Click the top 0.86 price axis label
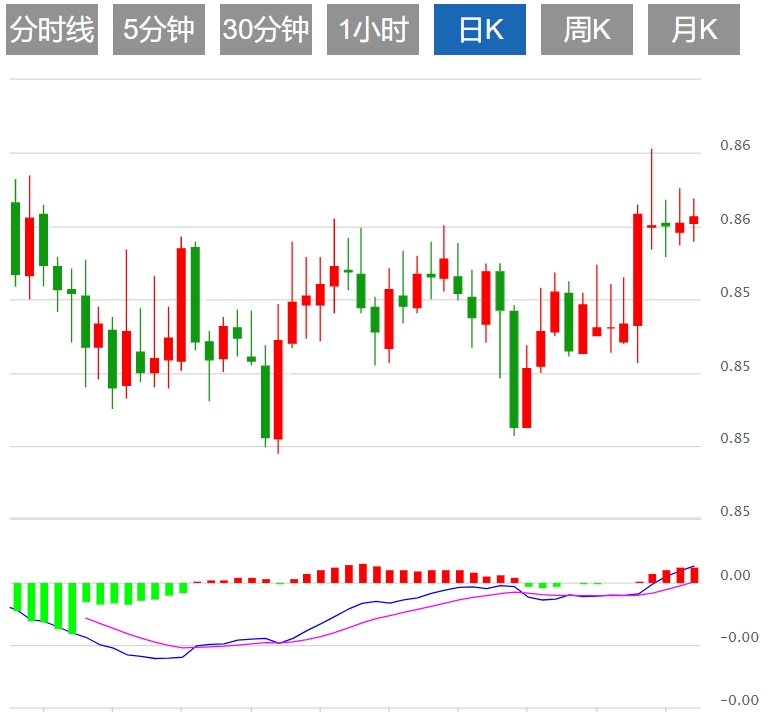This screenshot has width=777, height=712. tap(735, 145)
